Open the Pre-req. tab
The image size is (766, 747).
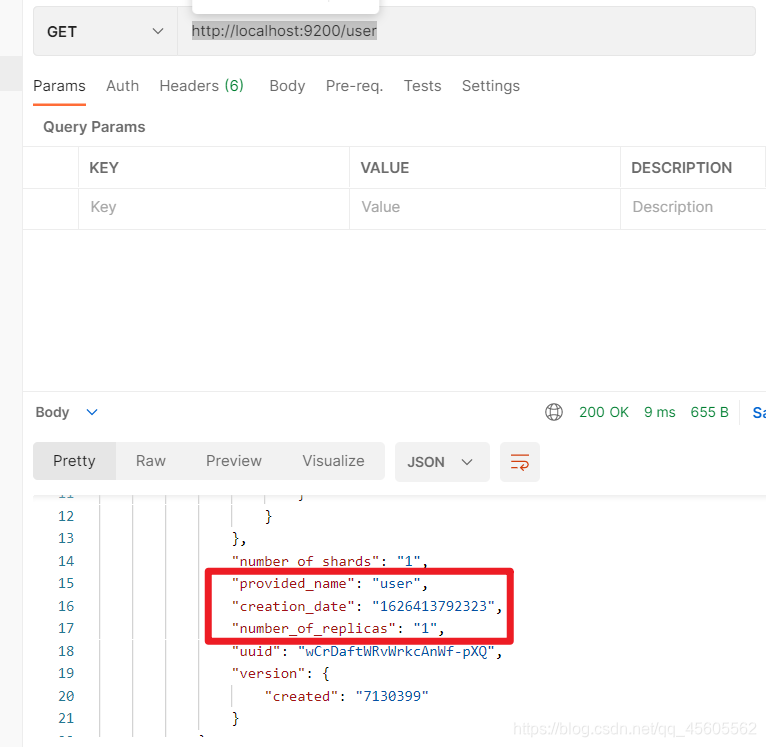[354, 86]
